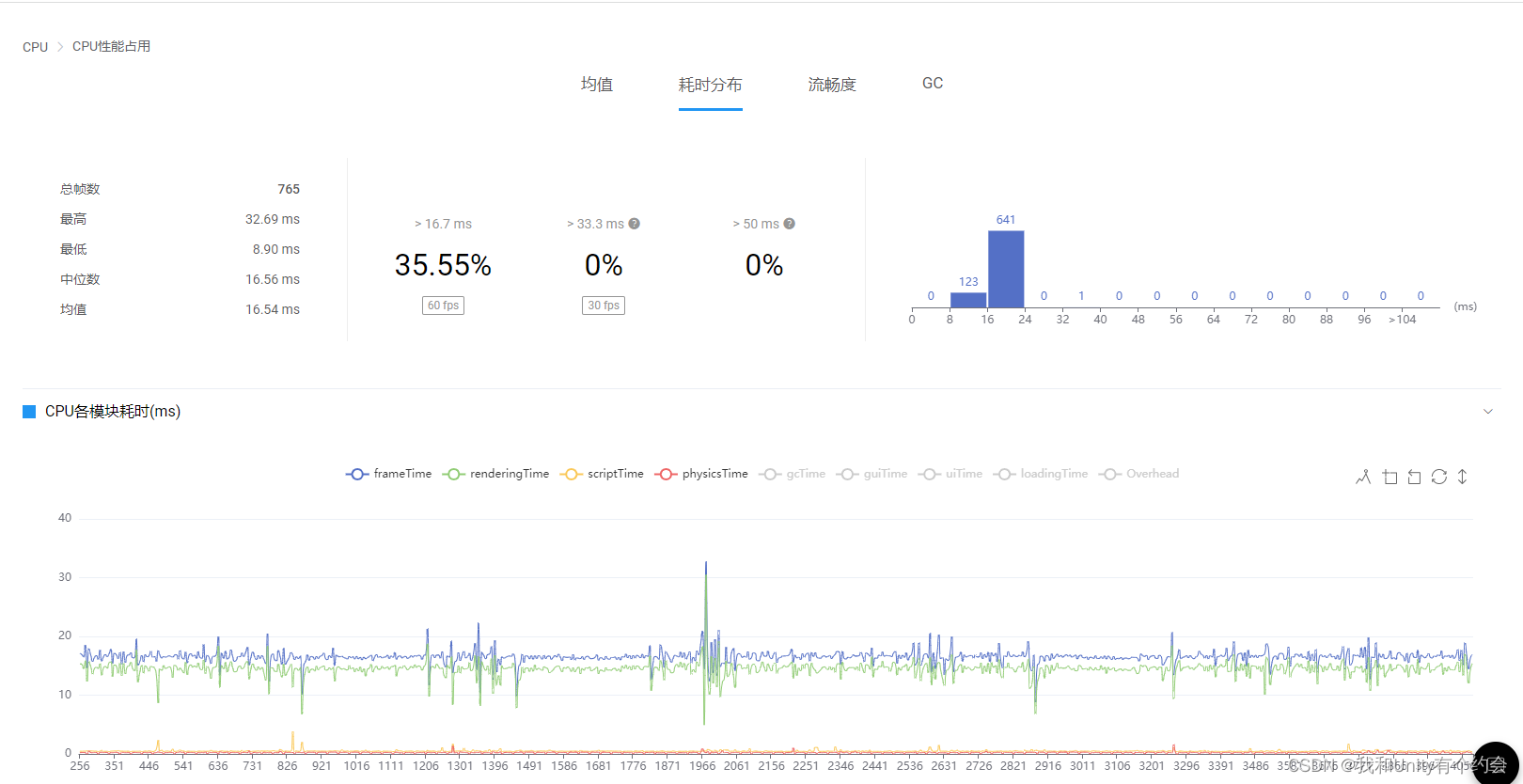The image size is (1523, 784).
Task: Click the 30 fps badge
Action: click(x=604, y=306)
